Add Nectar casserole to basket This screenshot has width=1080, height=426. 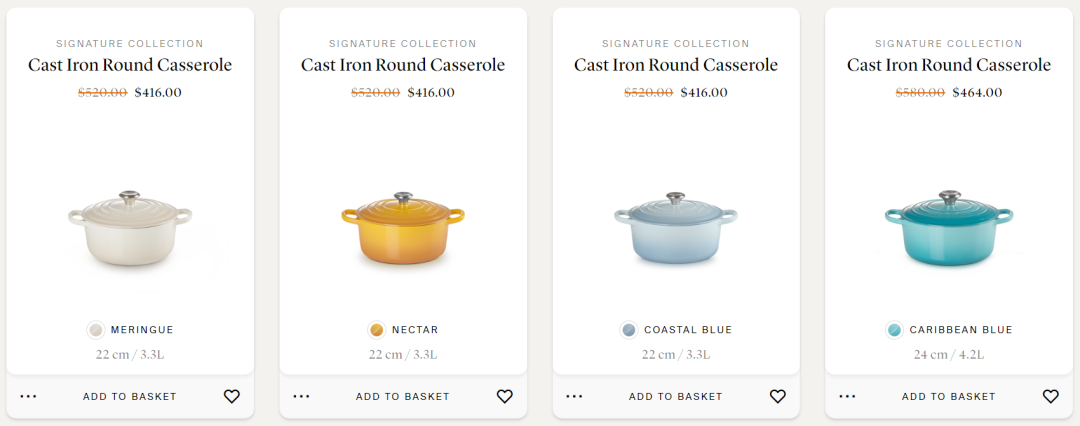[x=403, y=397]
